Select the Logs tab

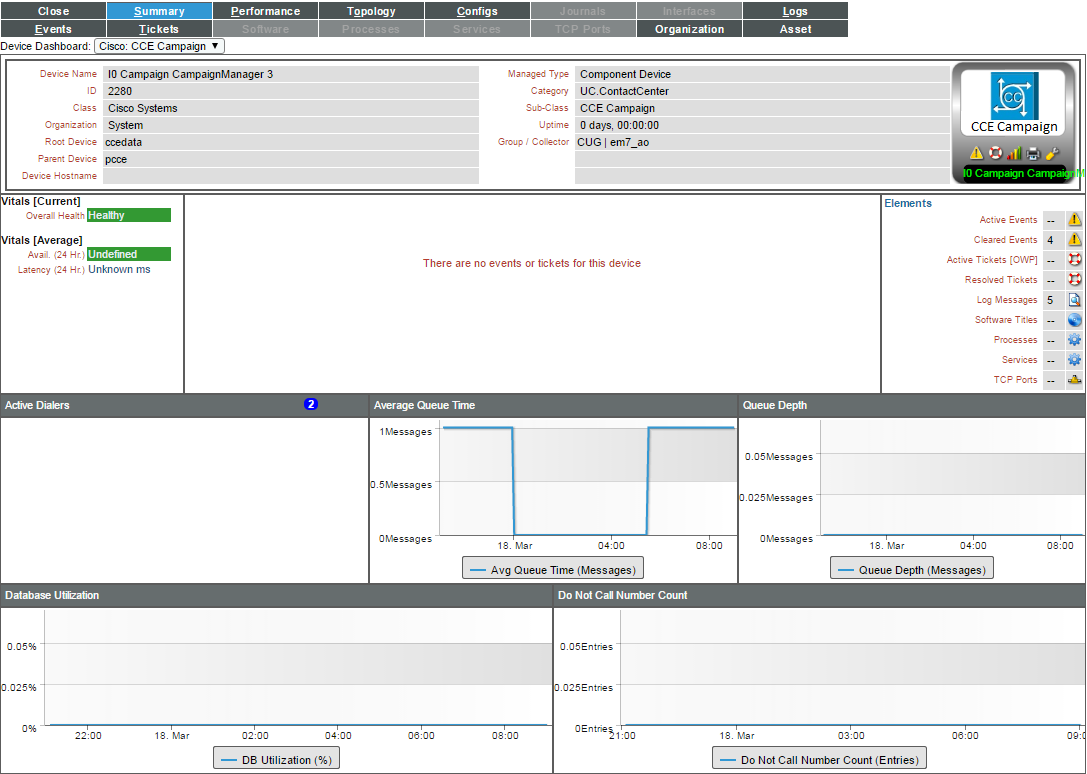795,11
